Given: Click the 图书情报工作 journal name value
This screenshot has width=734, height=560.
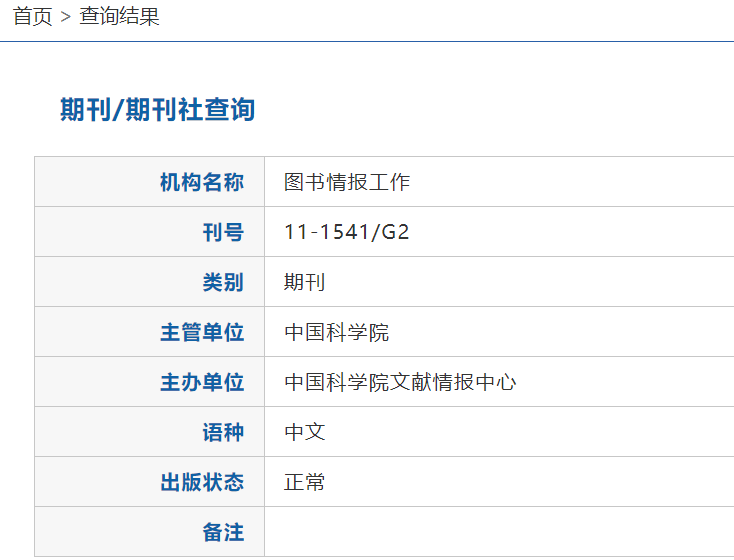Looking at the screenshot, I should pyautogui.click(x=347, y=182).
